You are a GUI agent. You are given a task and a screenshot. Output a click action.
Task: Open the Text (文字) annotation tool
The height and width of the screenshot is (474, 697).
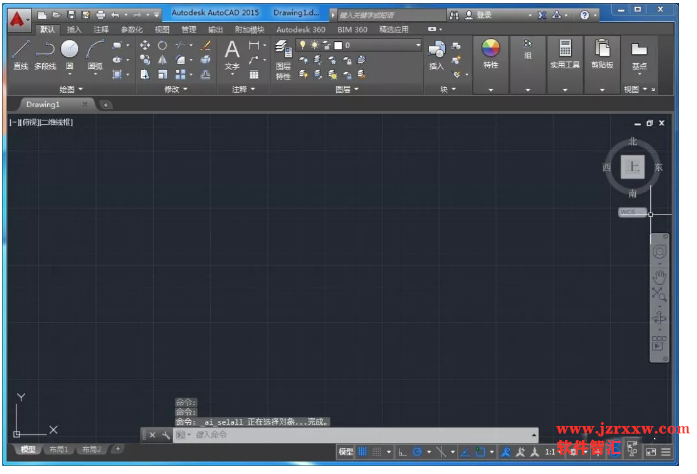[x=232, y=55]
